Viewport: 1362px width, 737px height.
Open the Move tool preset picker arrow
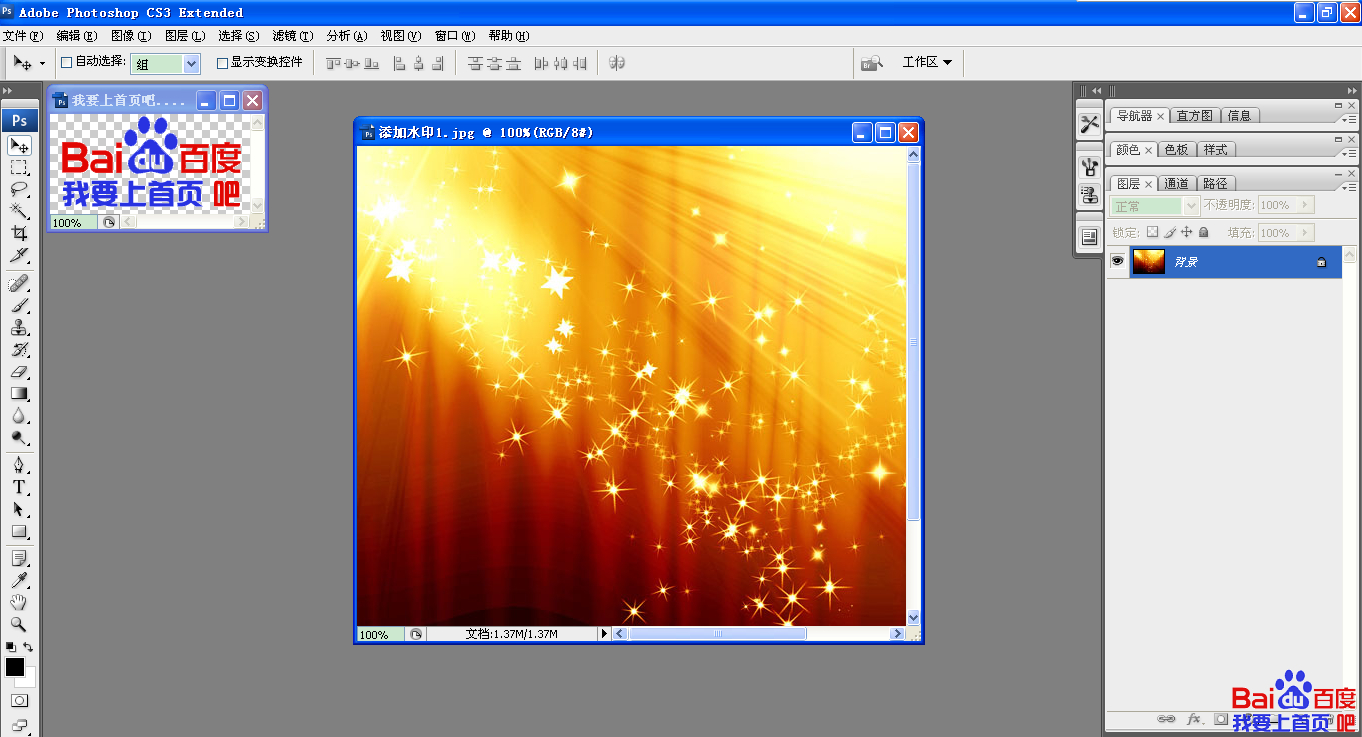point(42,63)
